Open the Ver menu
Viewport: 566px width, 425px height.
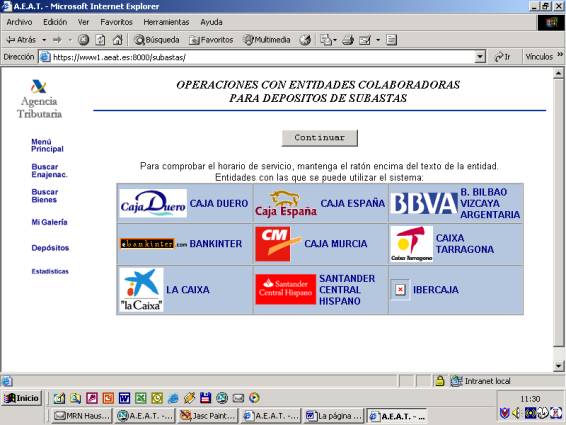pos(83,22)
